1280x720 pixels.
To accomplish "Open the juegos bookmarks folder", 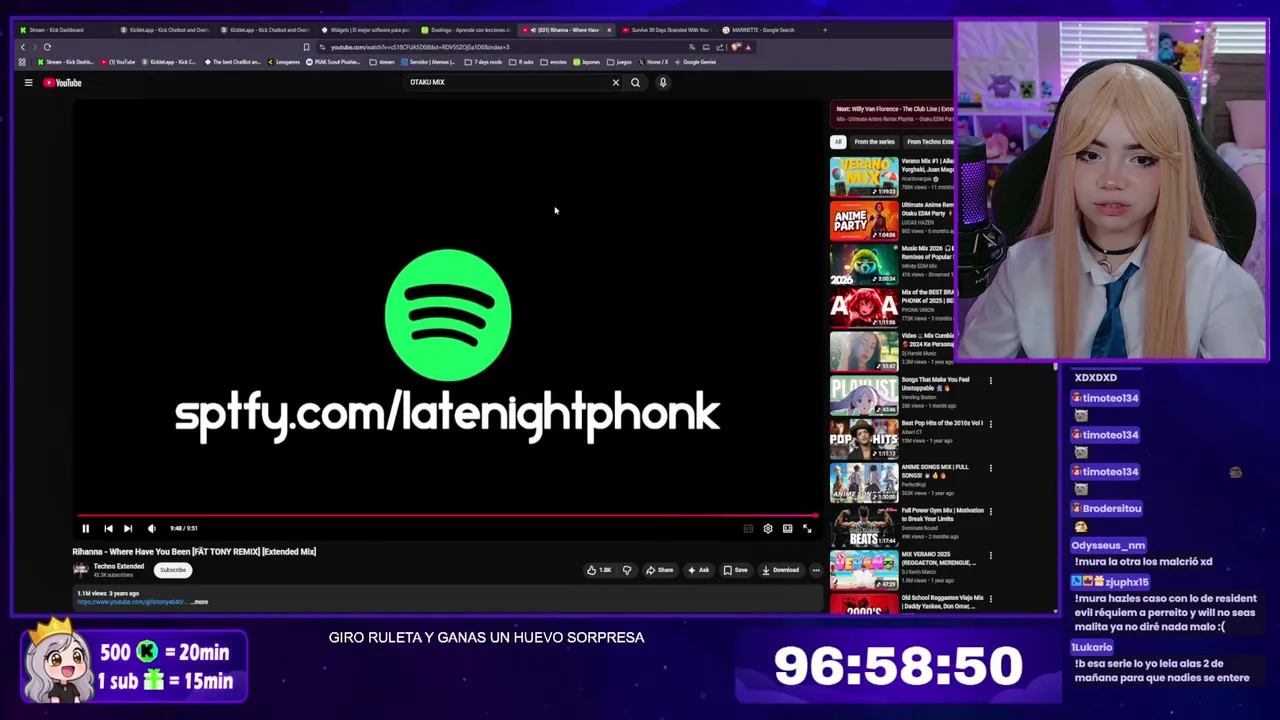I will pyautogui.click(x=620, y=62).
